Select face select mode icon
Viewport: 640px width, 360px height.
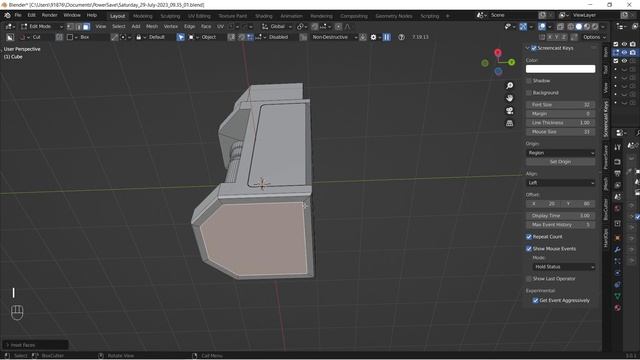86,27
